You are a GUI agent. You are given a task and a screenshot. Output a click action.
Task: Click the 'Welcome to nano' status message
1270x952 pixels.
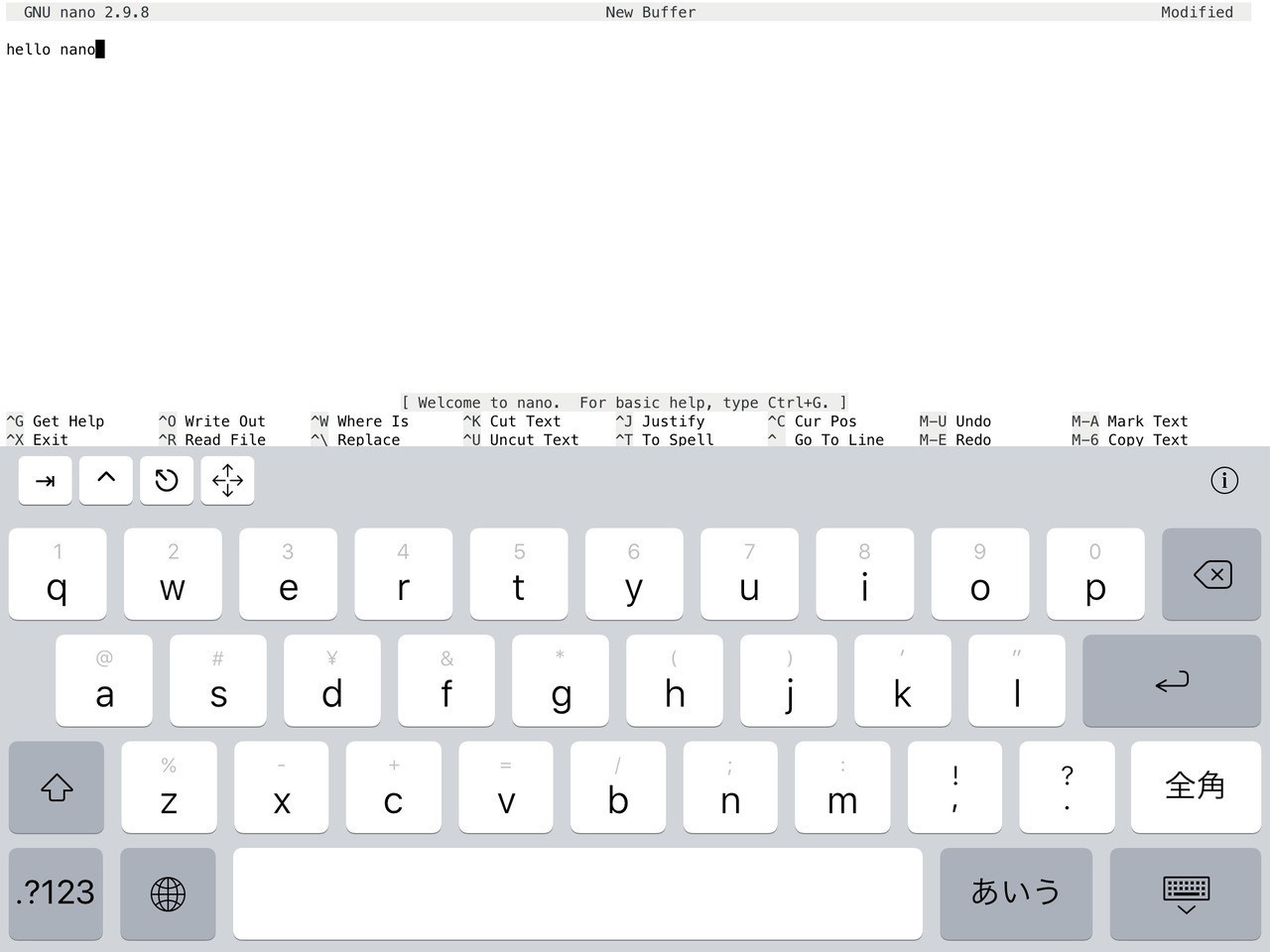point(624,403)
